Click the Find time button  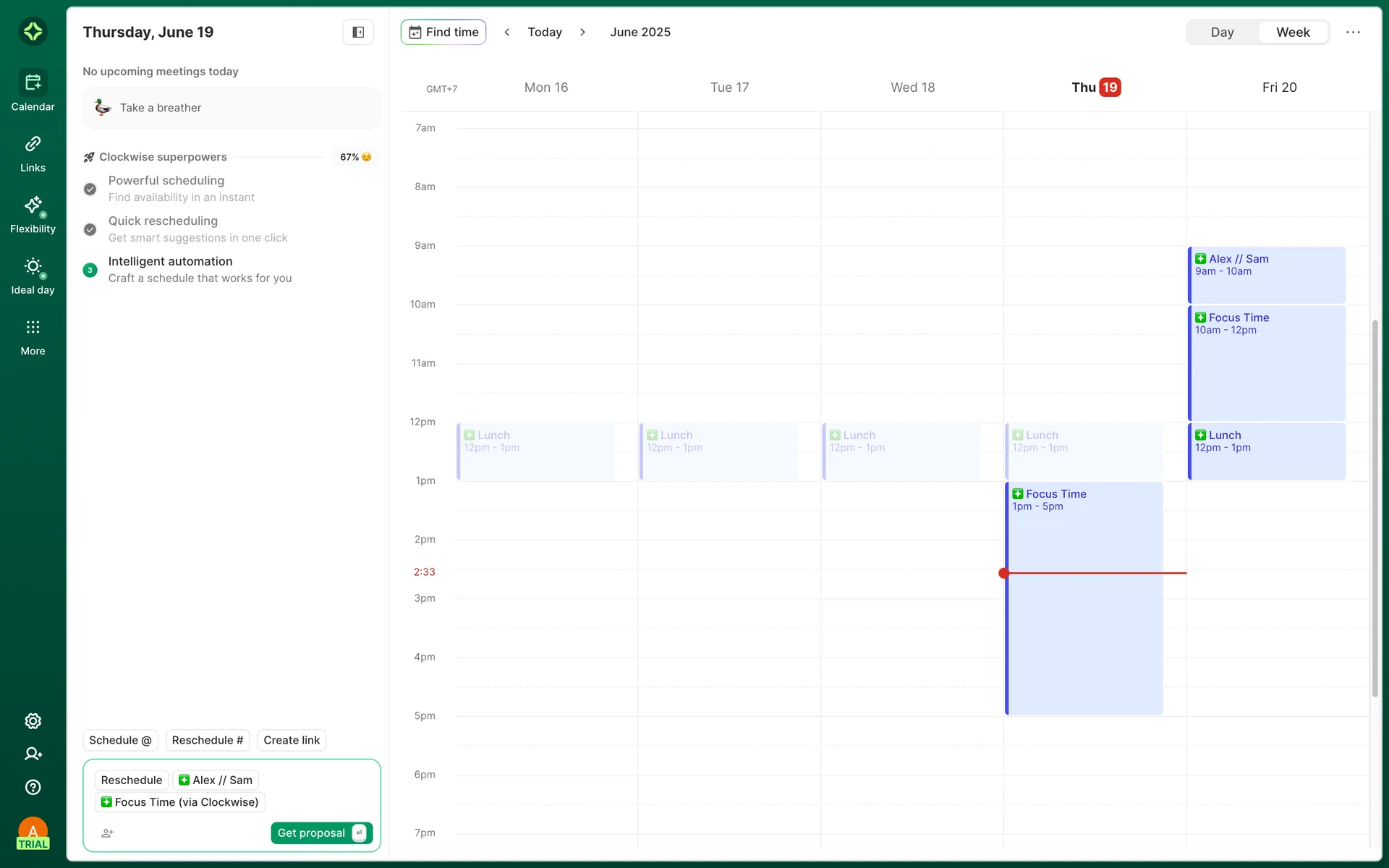point(443,32)
